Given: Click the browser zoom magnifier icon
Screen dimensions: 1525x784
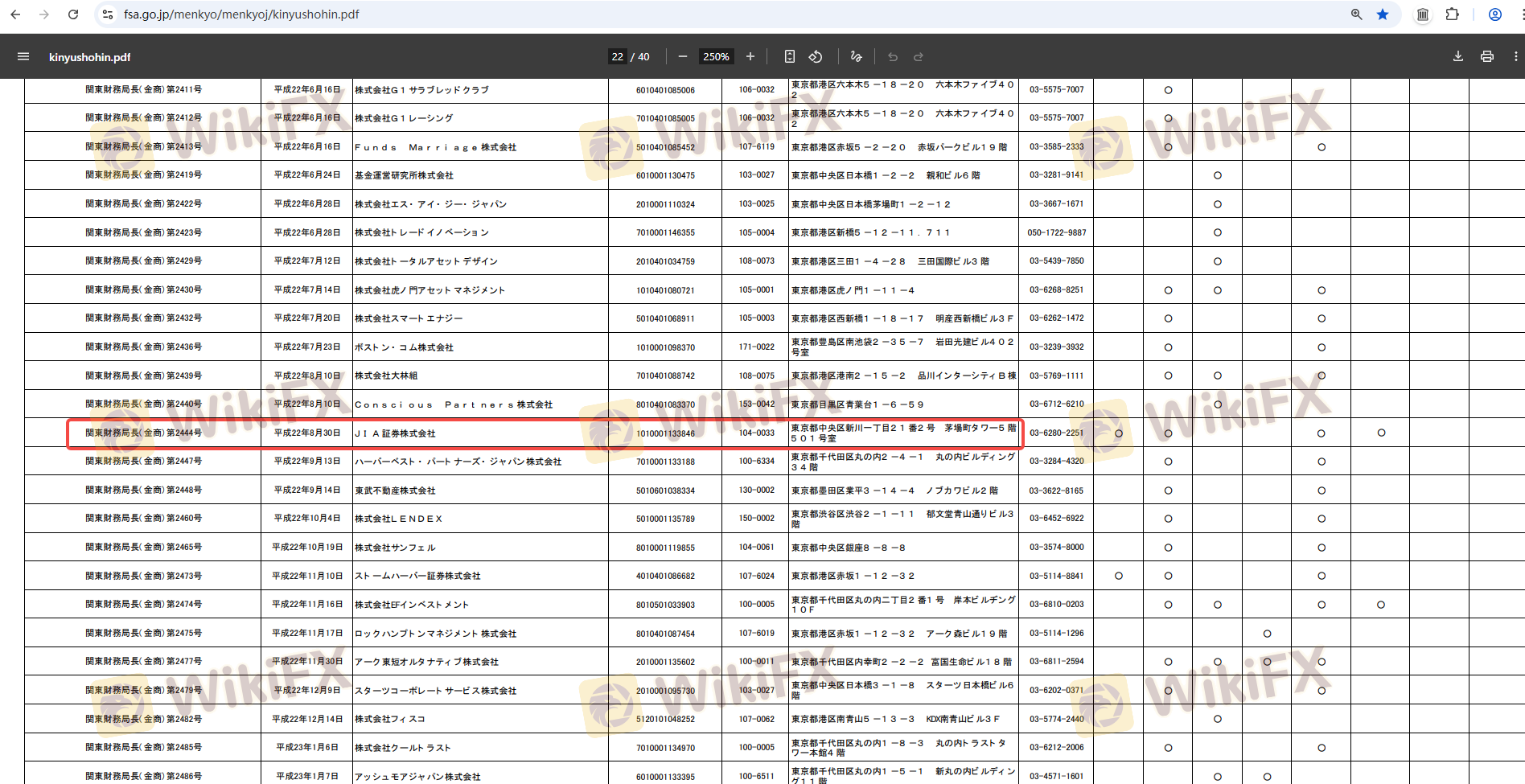Looking at the screenshot, I should 1357,14.
